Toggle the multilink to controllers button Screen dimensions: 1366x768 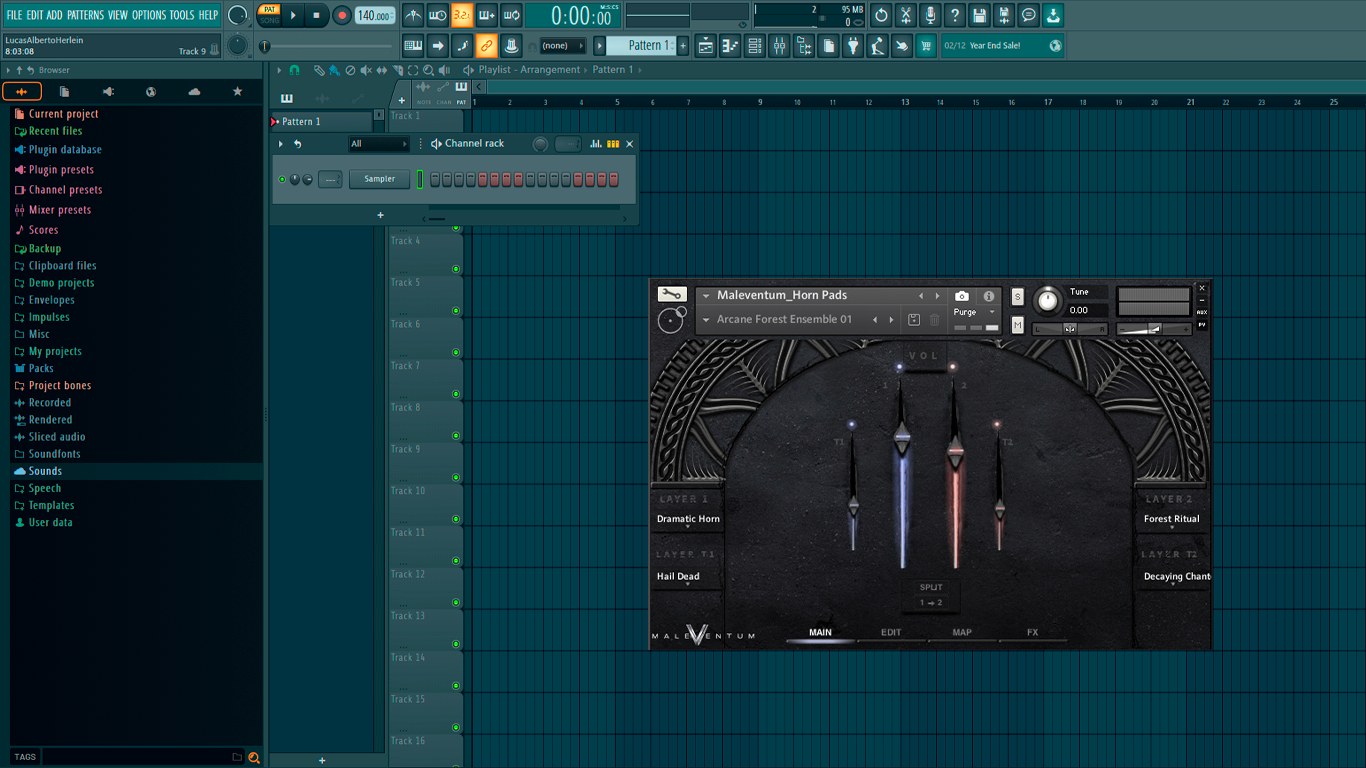point(486,45)
